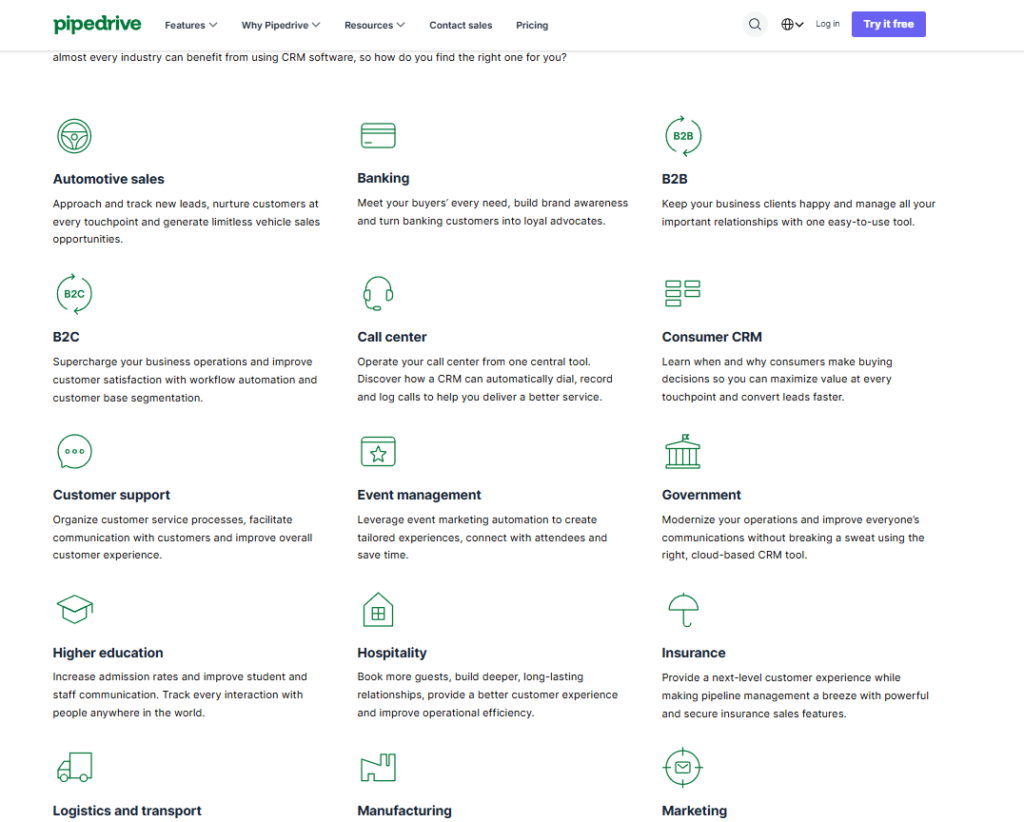Click the speech bubble Customer support icon
The width and height of the screenshot is (1024, 822).
[x=74, y=451]
